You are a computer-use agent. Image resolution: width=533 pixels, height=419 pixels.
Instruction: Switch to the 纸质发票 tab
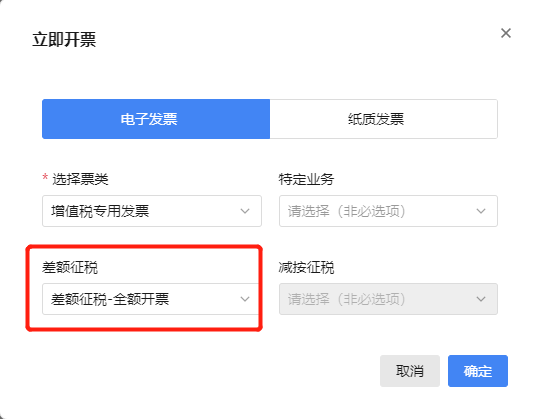384,119
